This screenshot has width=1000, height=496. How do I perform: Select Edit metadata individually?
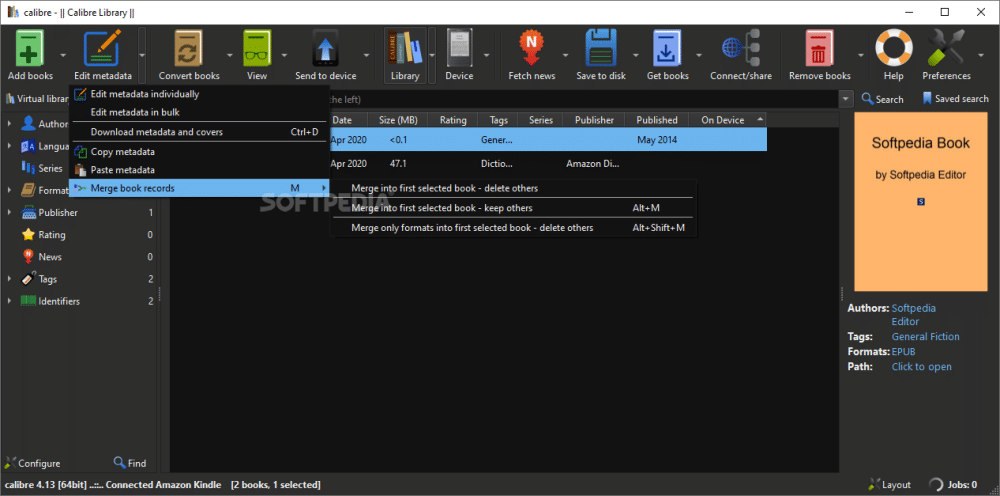(198, 94)
